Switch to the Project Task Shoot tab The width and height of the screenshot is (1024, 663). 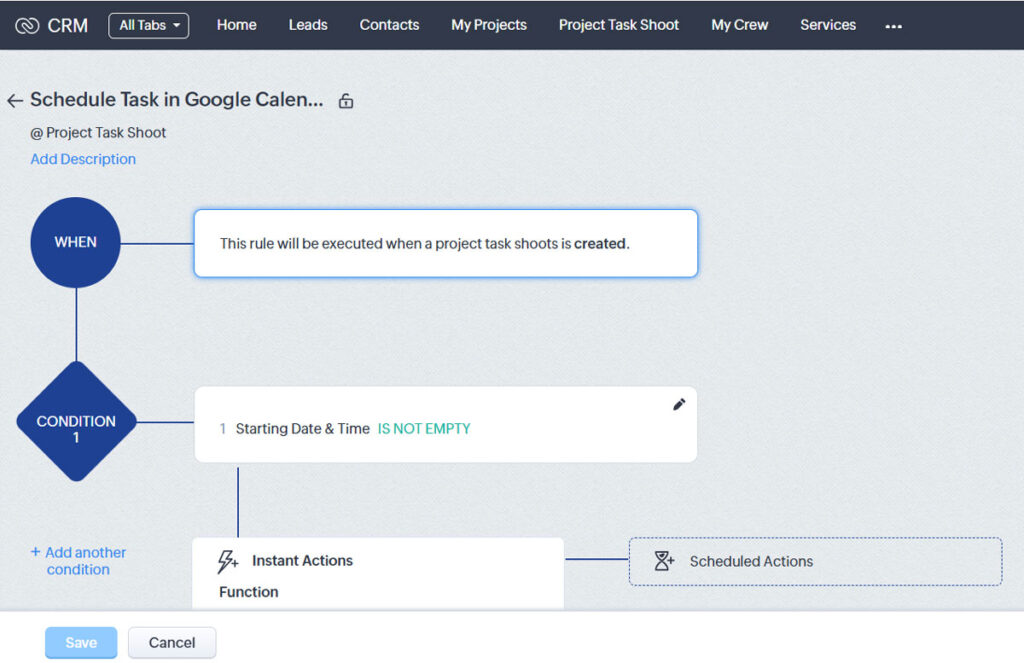(618, 25)
